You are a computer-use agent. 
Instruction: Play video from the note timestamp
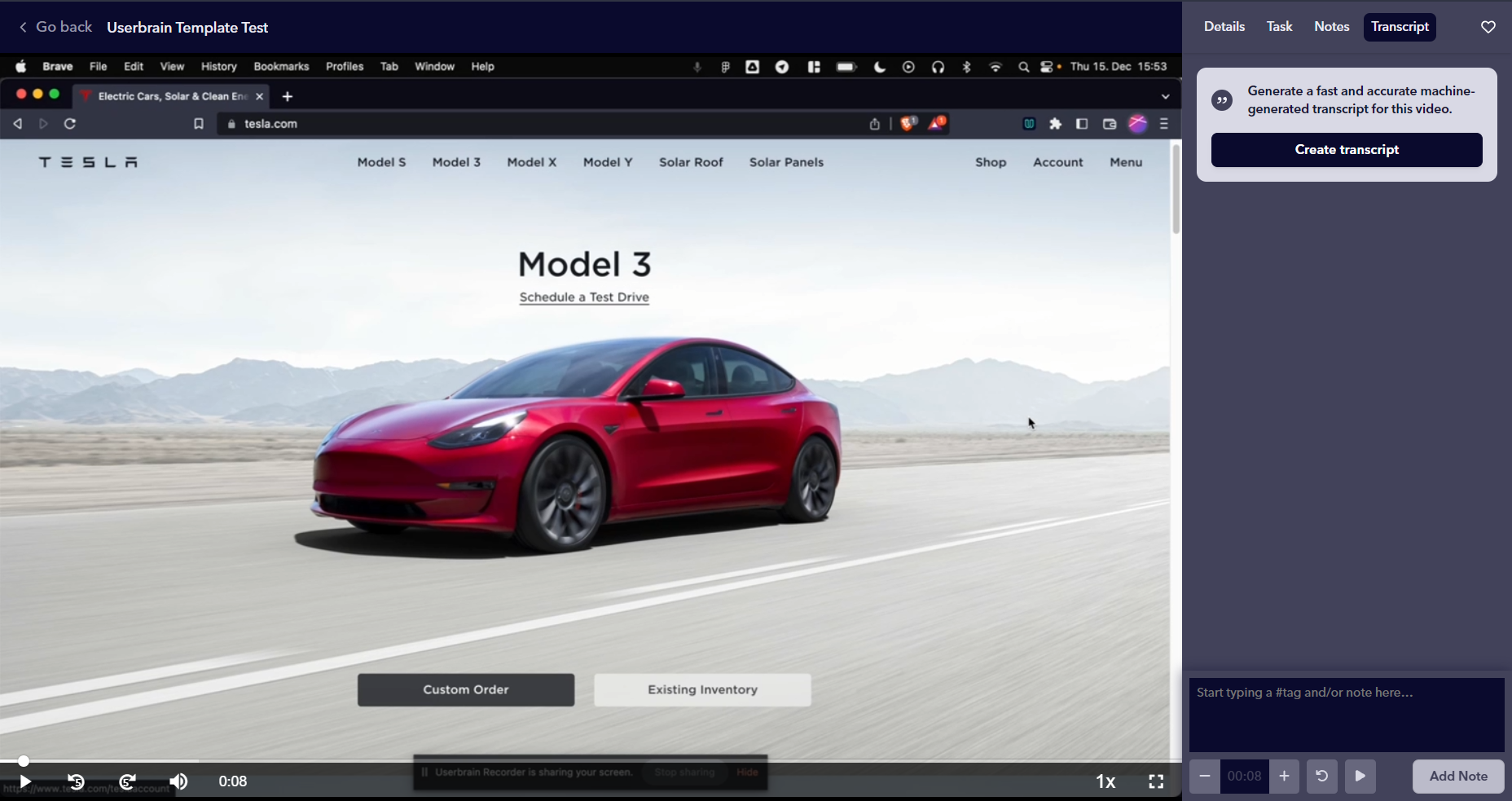[x=1360, y=777]
